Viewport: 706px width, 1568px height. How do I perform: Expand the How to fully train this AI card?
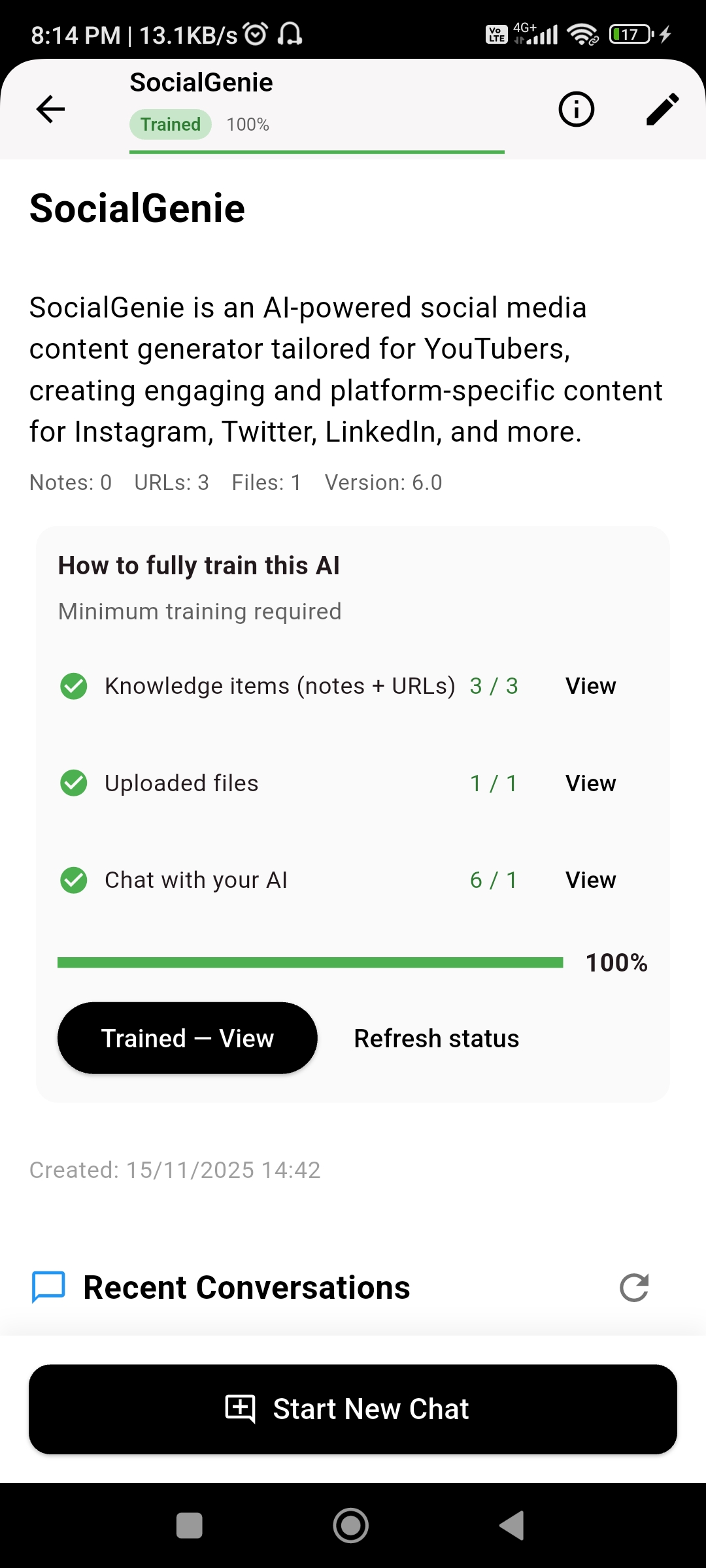pyautogui.click(x=198, y=565)
